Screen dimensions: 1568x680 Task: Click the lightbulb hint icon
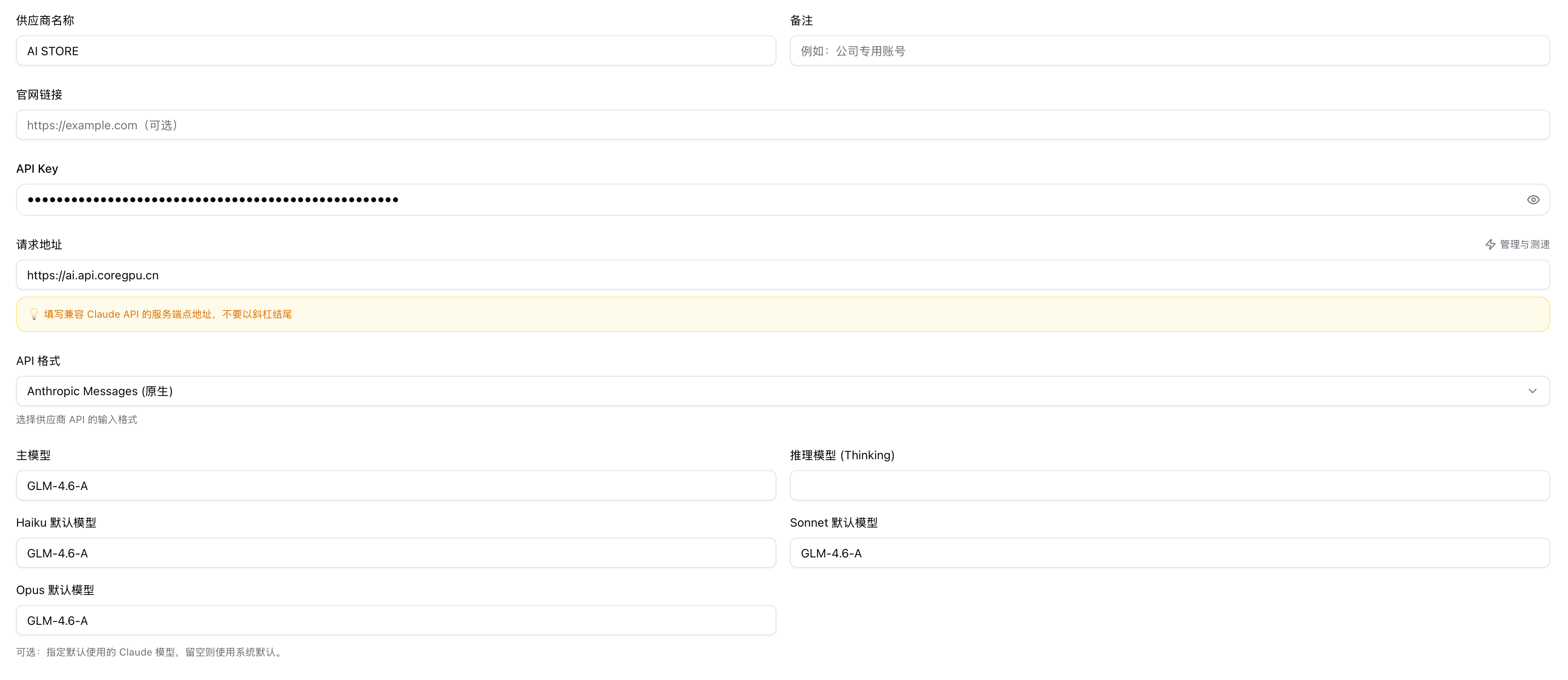tap(34, 314)
